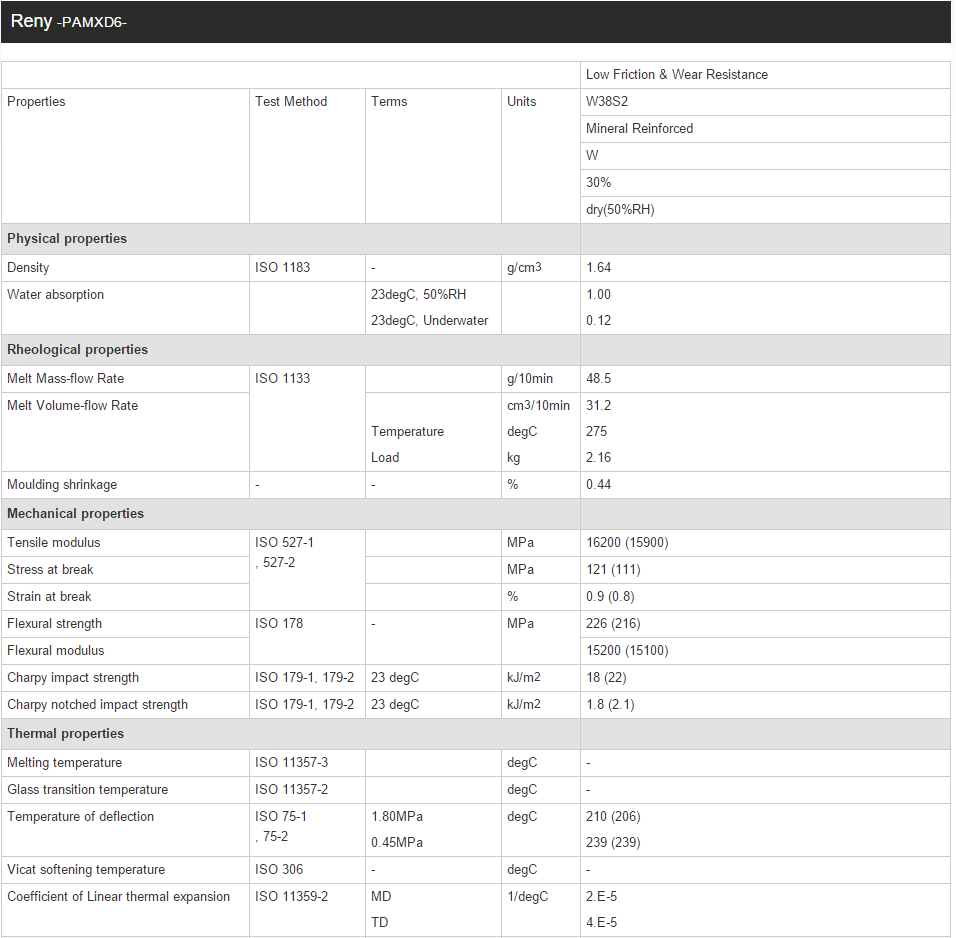Click the deflection value "239 (239)"
The width and height of the screenshot is (956, 938).
tap(613, 842)
